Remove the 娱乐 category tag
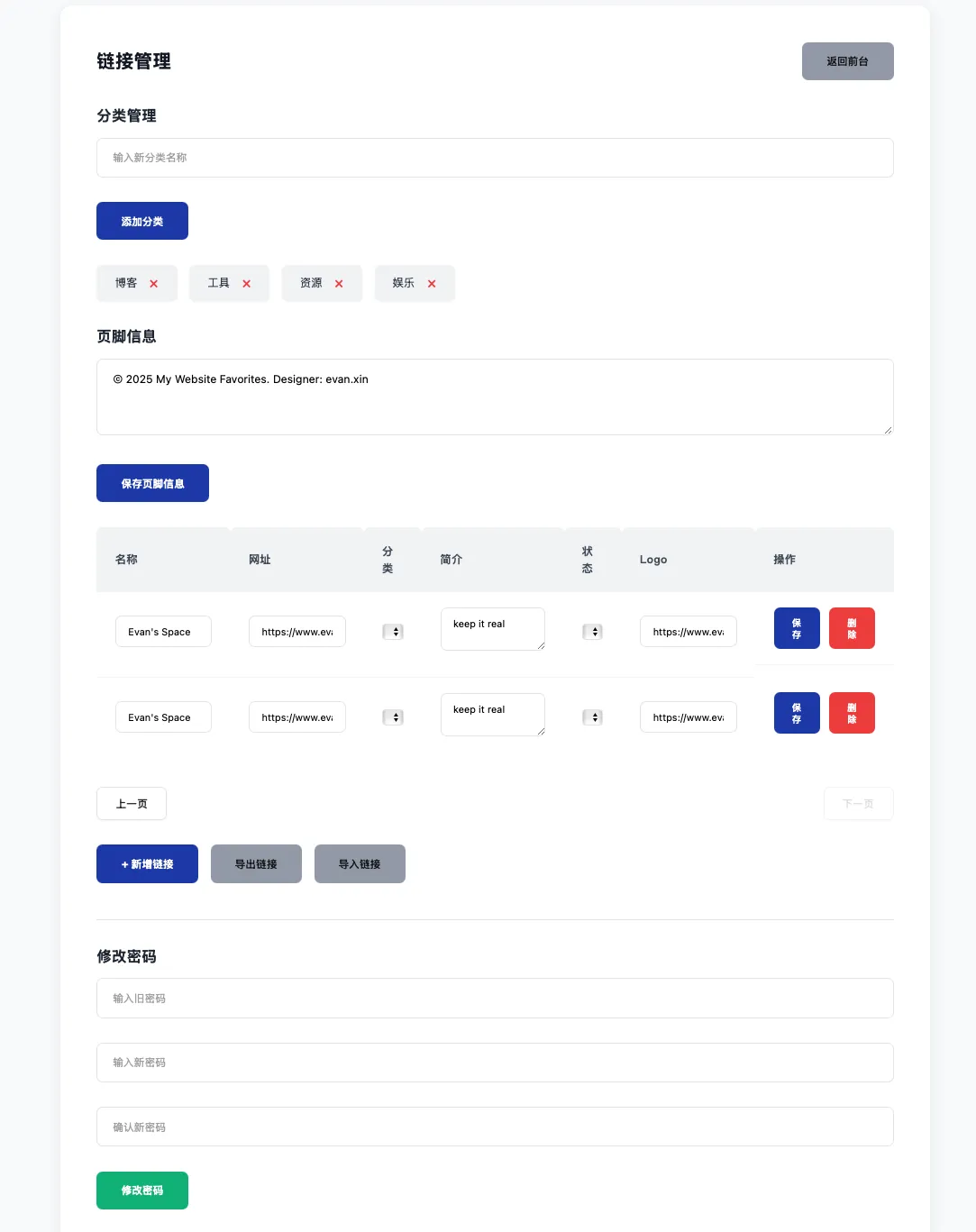Screen dimensions: 976x1232 pos(432,284)
